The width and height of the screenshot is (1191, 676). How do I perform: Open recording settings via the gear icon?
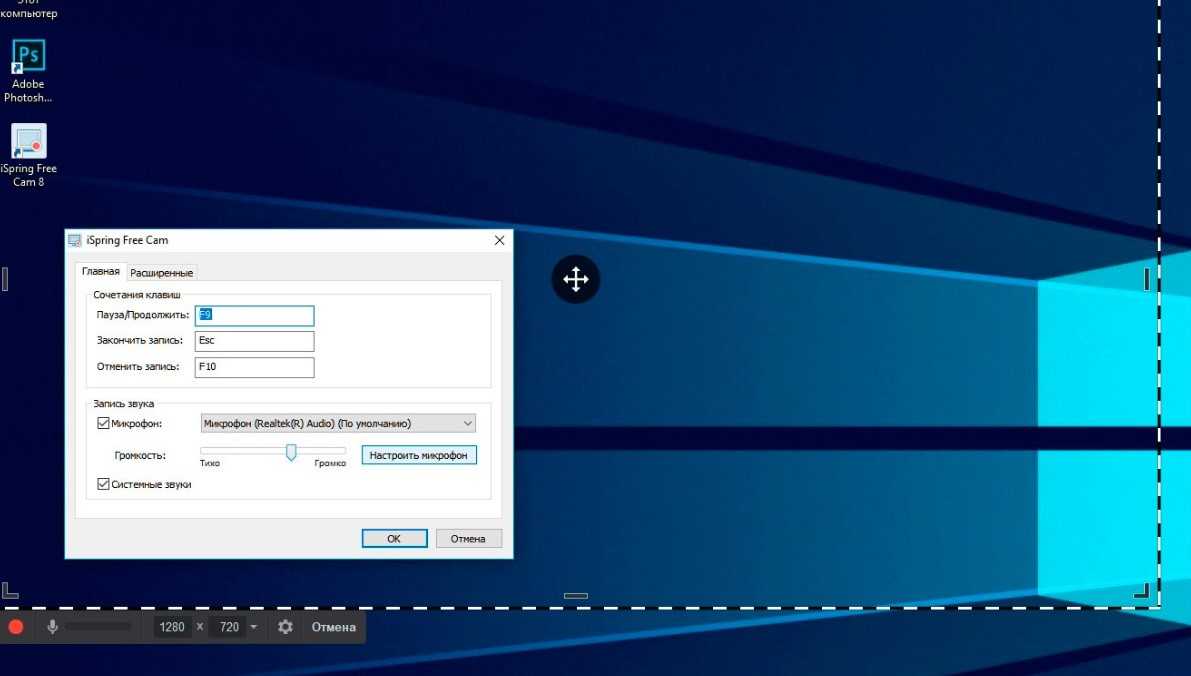pyautogui.click(x=285, y=627)
